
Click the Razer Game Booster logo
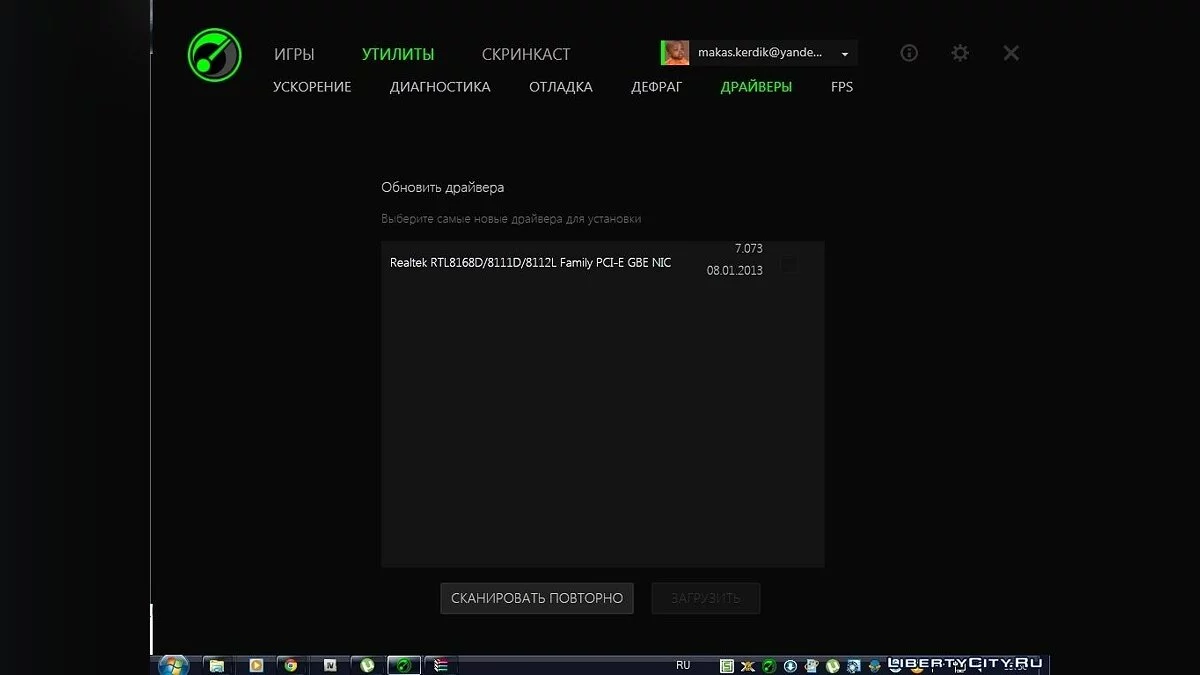point(213,54)
